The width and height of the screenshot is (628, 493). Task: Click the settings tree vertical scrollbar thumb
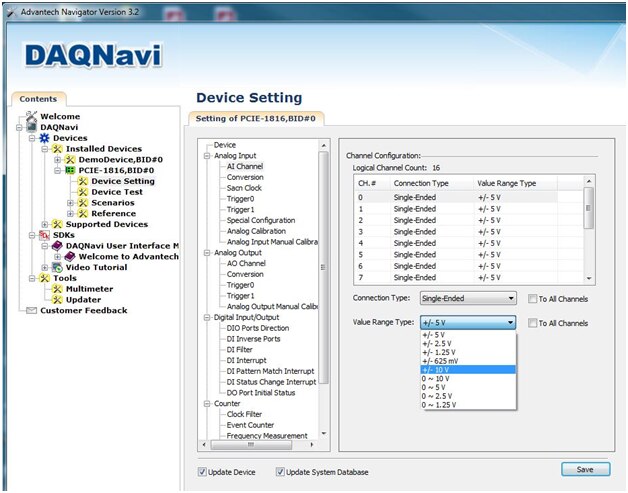click(x=324, y=267)
